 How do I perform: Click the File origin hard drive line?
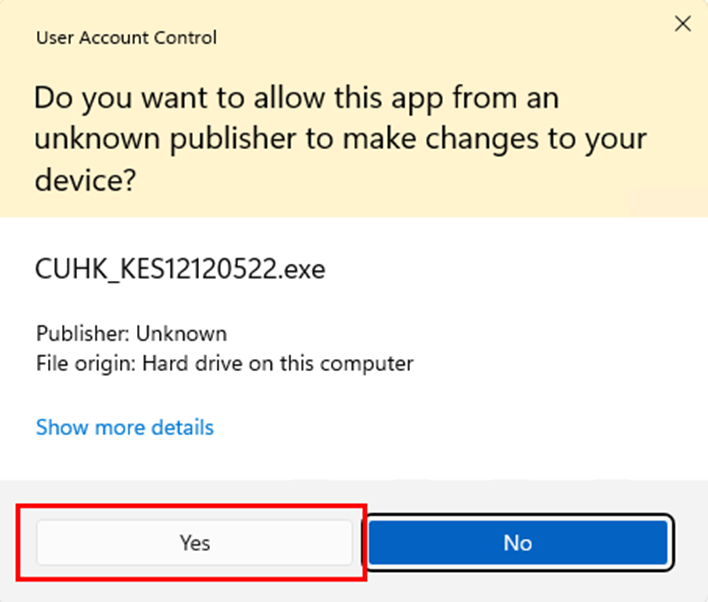tap(224, 364)
